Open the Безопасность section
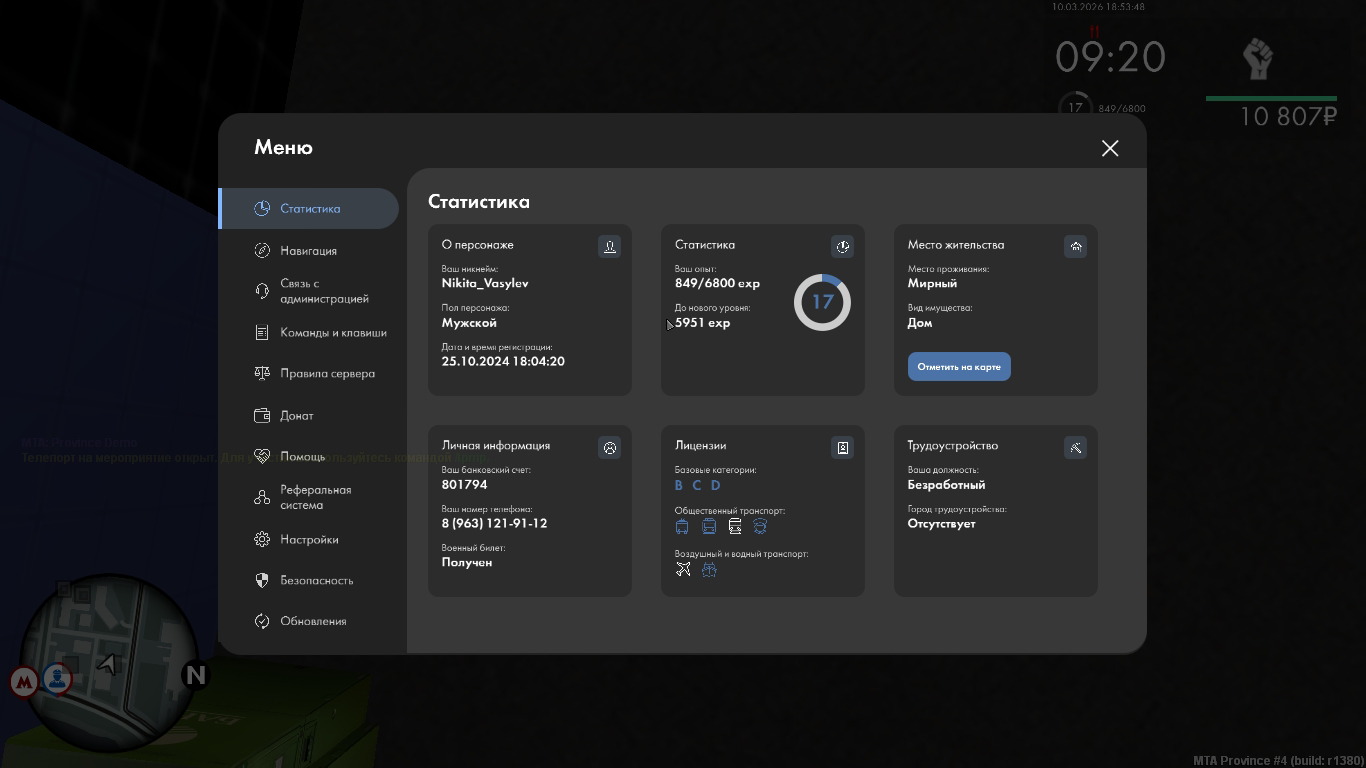Image resolution: width=1366 pixels, height=768 pixels. [316, 581]
